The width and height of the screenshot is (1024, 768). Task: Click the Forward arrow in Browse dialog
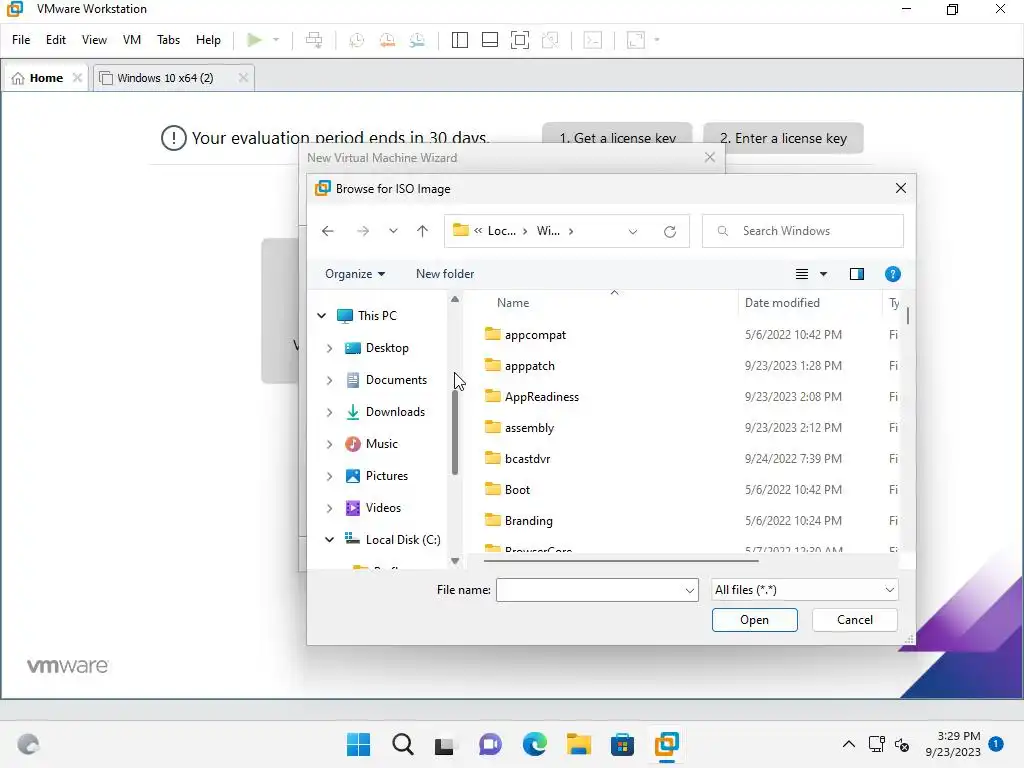pyautogui.click(x=363, y=231)
